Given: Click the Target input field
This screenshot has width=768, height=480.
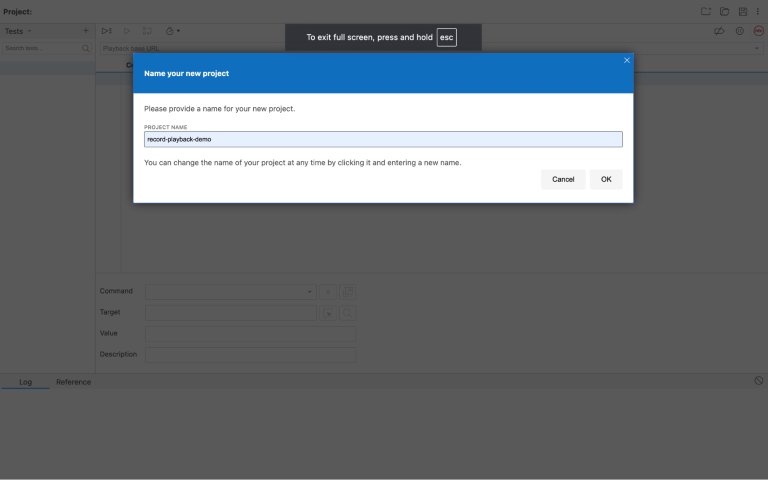Looking at the screenshot, I should pos(231,312).
